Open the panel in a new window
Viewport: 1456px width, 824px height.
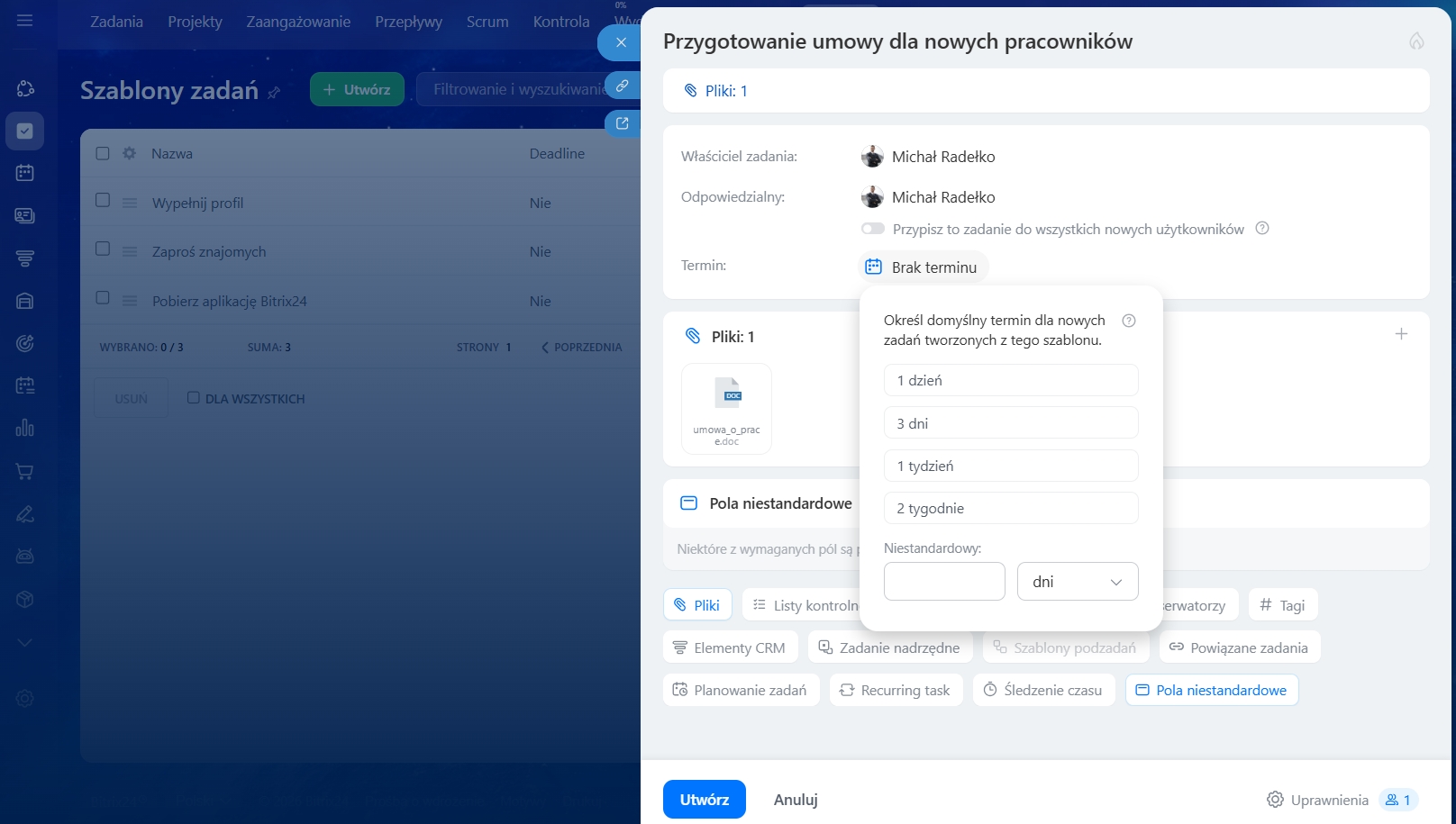click(622, 123)
